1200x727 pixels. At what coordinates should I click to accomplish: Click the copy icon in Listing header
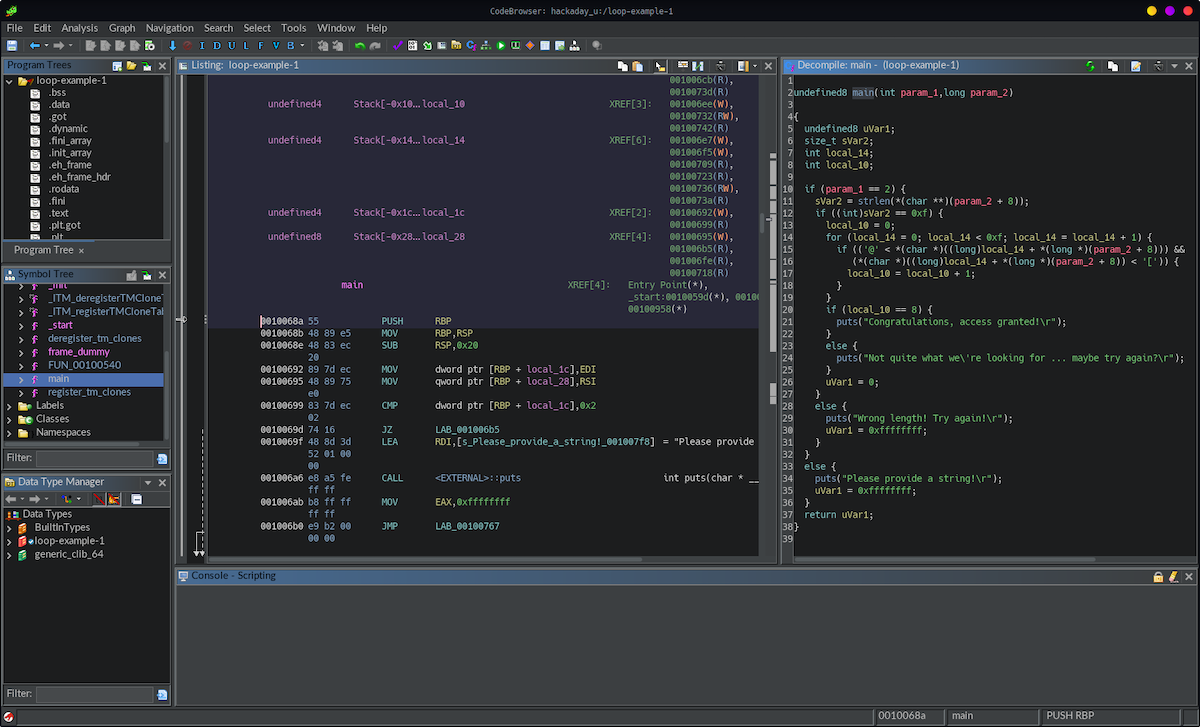[x=622, y=66]
